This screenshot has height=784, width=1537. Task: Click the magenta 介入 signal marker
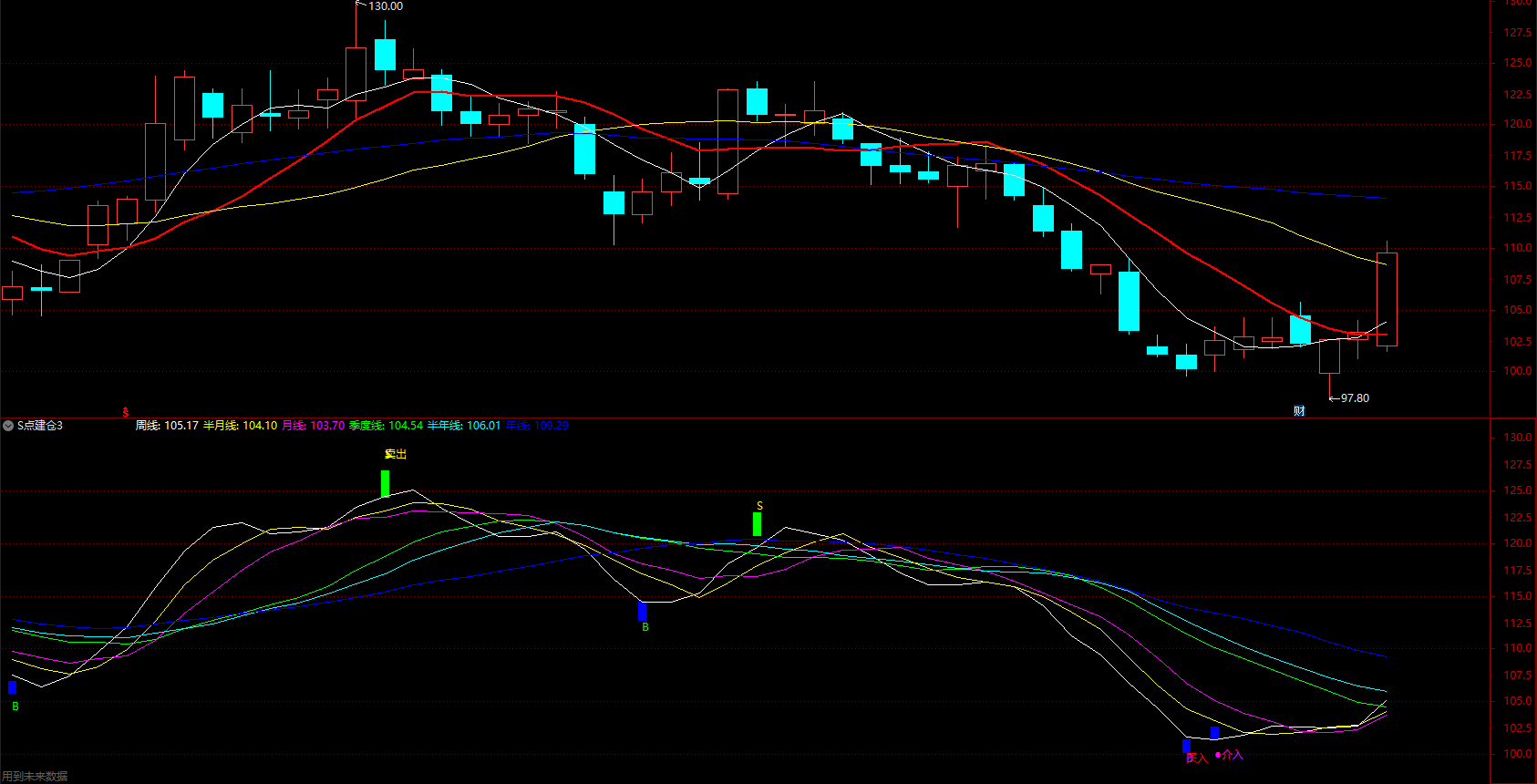(x=1229, y=755)
